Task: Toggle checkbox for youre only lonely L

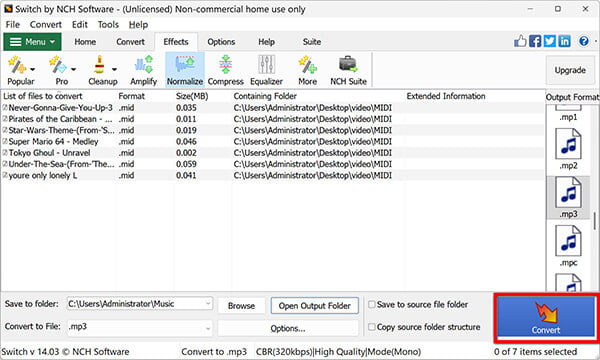Action: (x=5, y=175)
